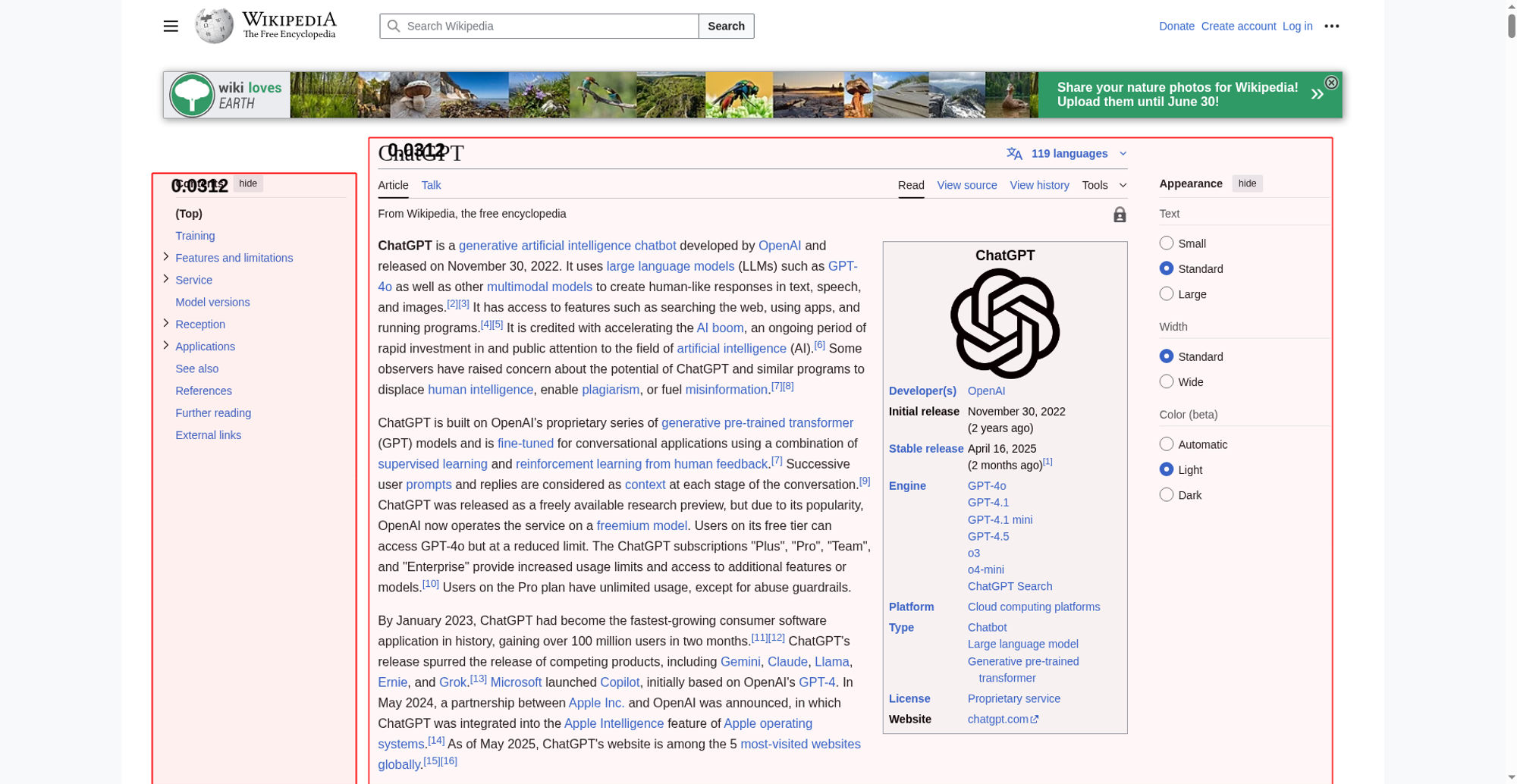Open the AI boom link

tap(720, 328)
